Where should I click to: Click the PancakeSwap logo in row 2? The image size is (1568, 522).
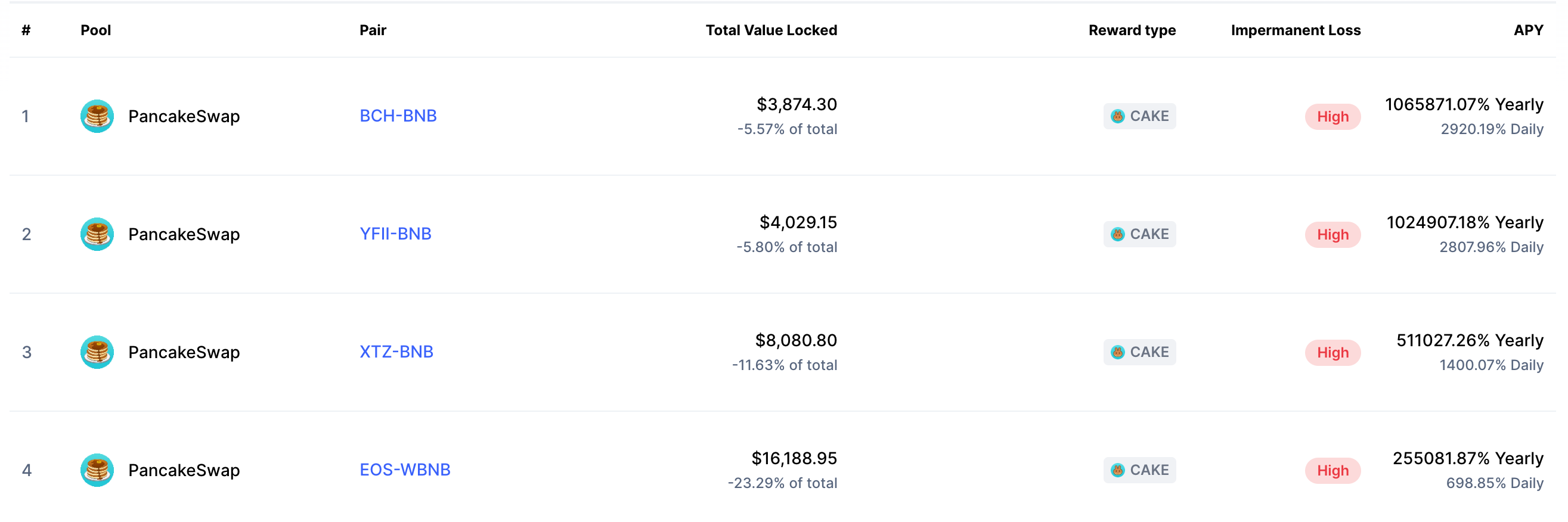(97, 234)
